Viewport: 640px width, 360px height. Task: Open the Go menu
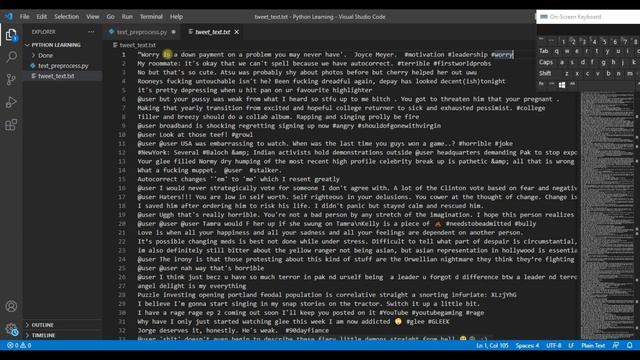click(111, 17)
